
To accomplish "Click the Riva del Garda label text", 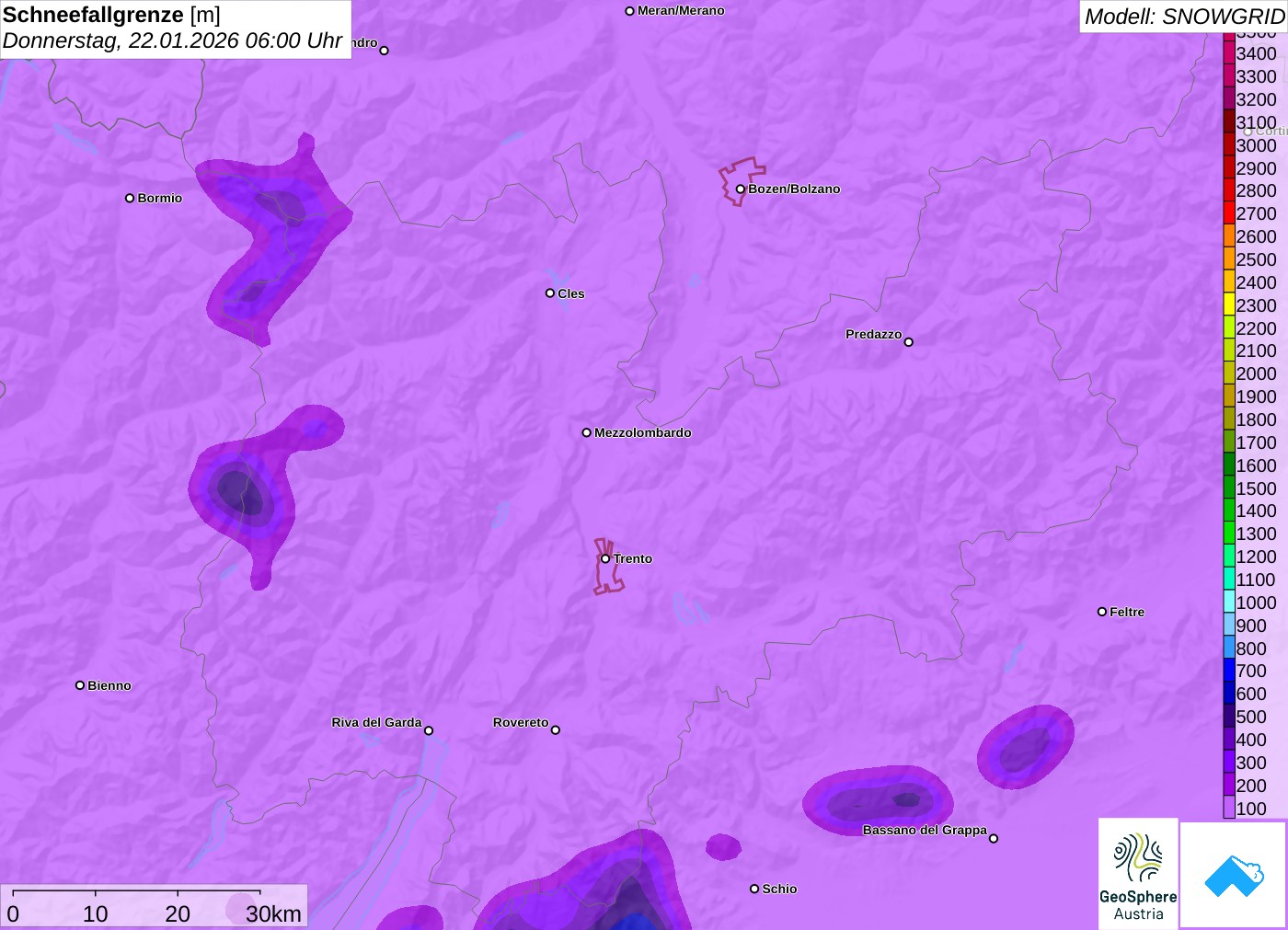I will (x=377, y=722).
